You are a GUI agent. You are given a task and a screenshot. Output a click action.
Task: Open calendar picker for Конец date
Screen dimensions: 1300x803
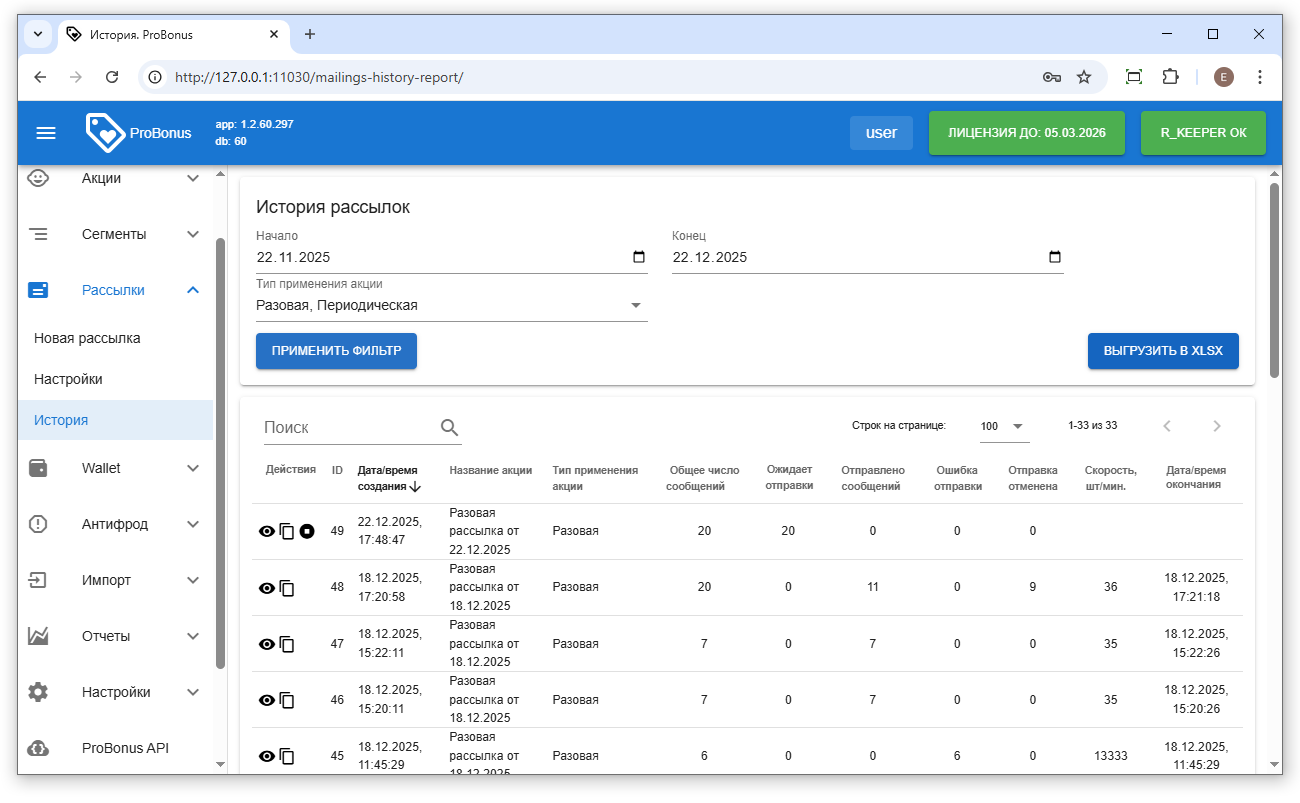[1055, 257]
